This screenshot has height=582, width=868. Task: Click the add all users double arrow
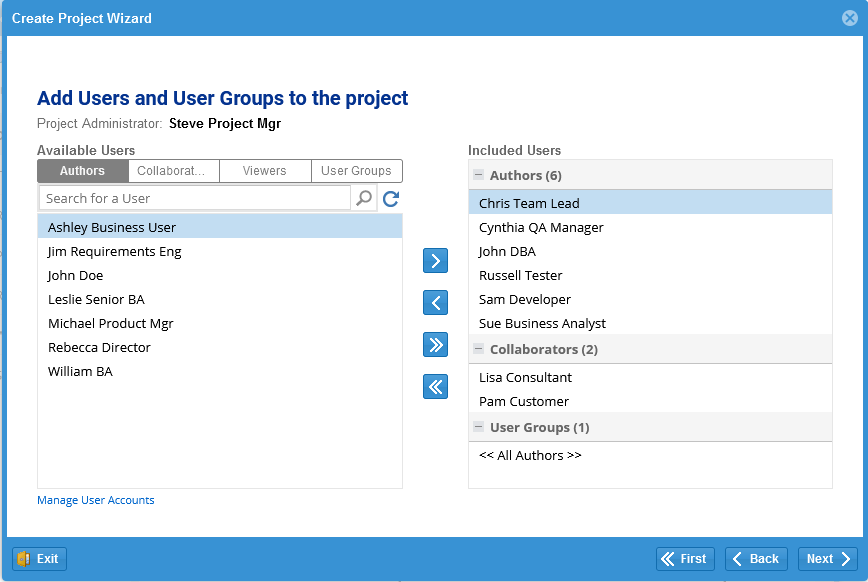[x=435, y=345]
